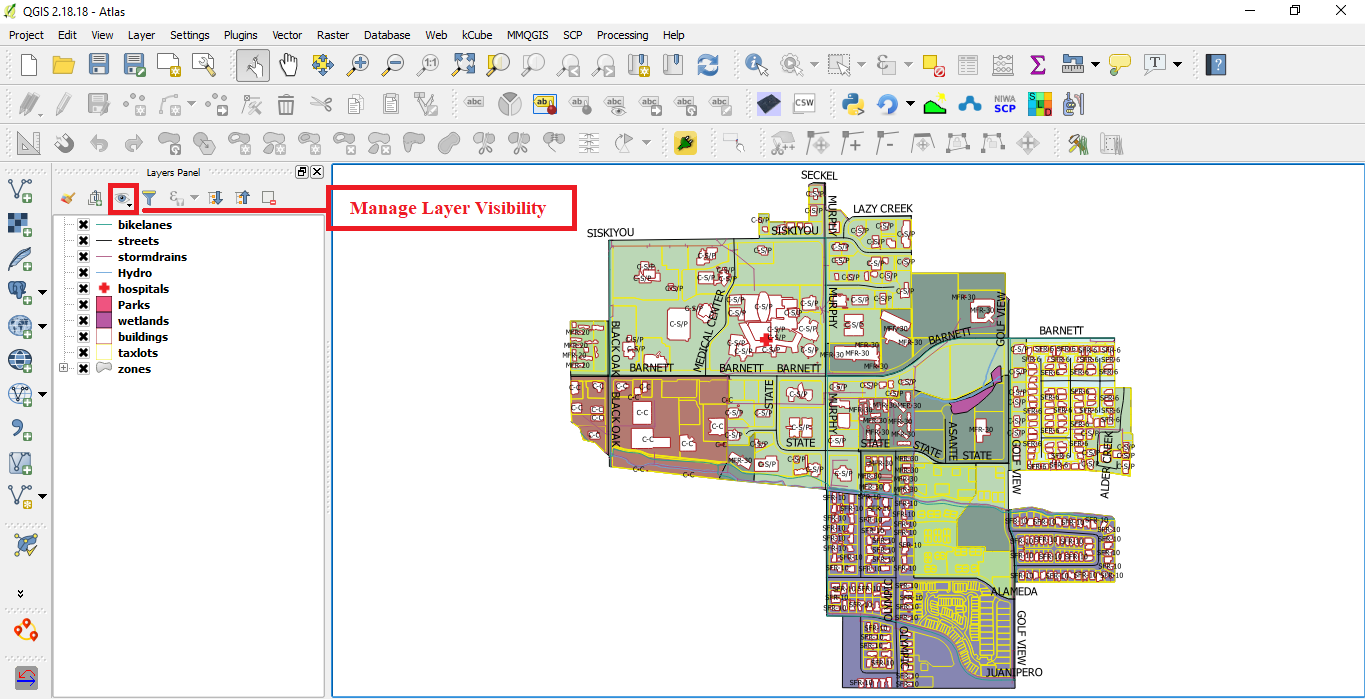Open the Manage Layer Visibility eye dropdown

click(123, 198)
